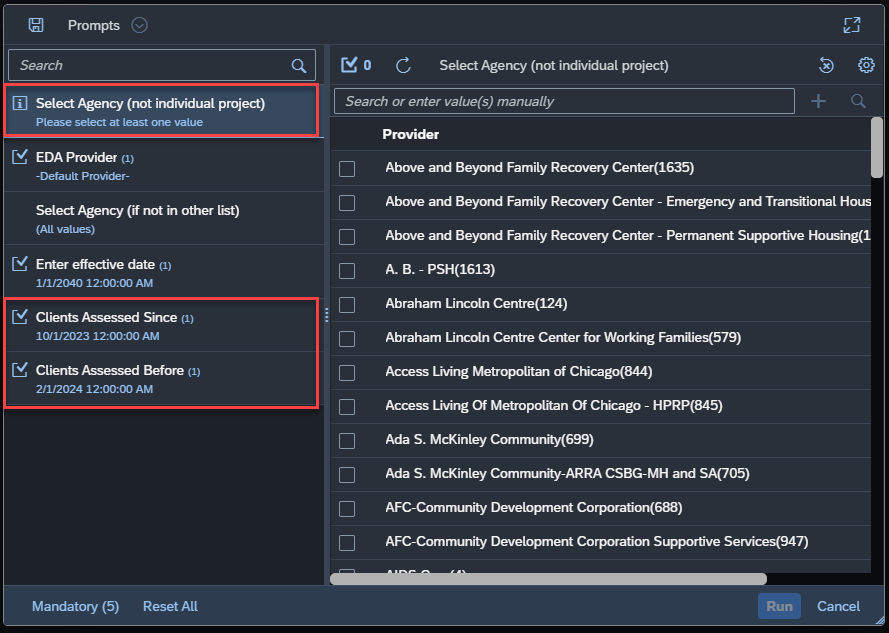Open the settings gear icon
This screenshot has width=889, height=633.
[866, 66]
